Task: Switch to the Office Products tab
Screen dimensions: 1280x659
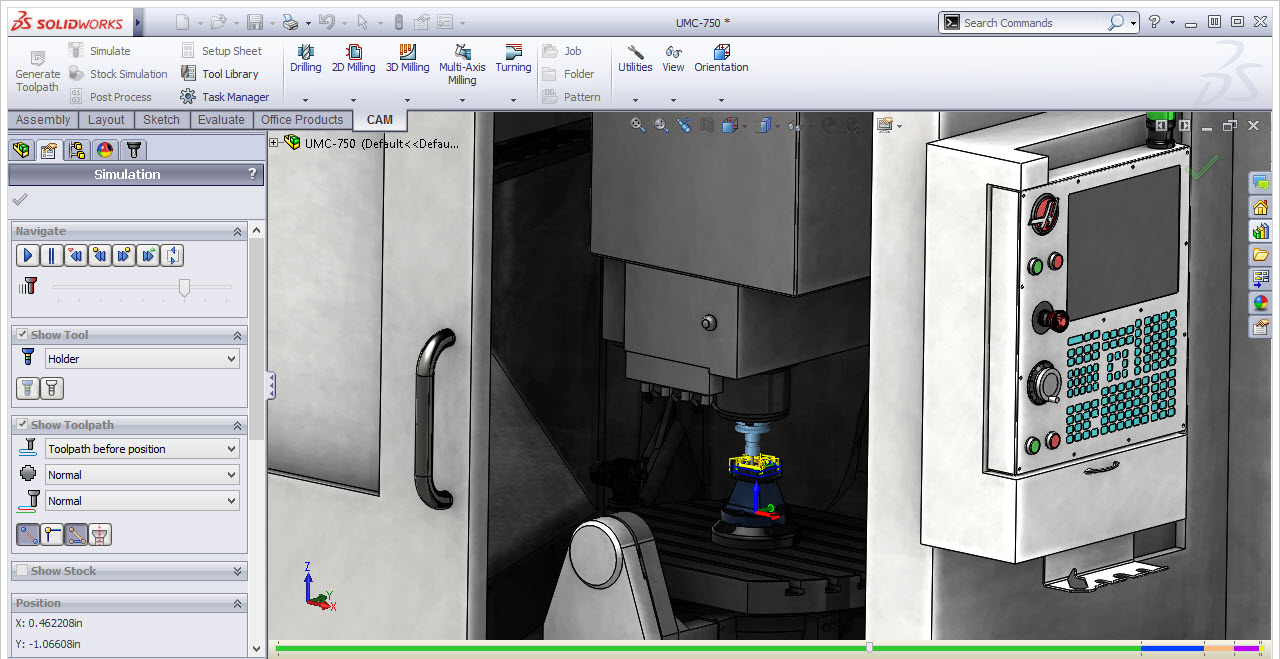Action: [302, 120]
